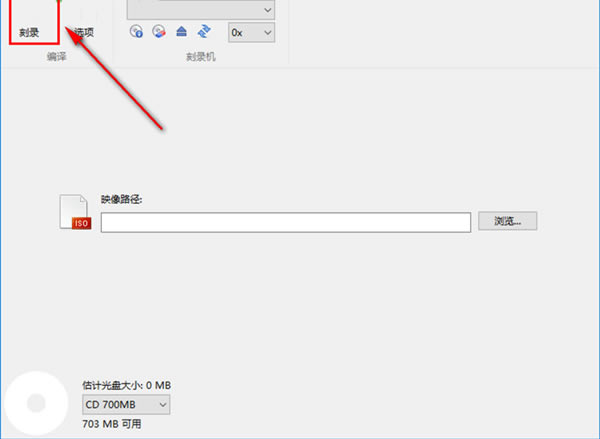Refresh the burner drive list

click(x=203, y=32)
